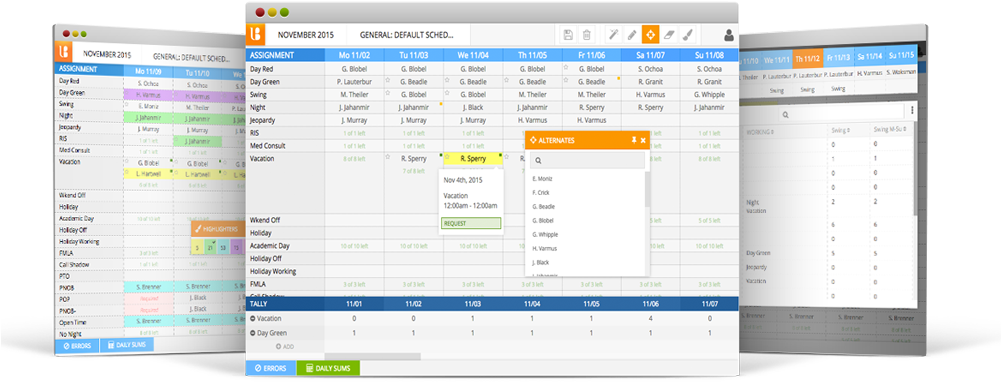The height and width of the screenshot is (382, 1001).
Task: Select the paintbrush highlighter tool
Action: click(688, 34)
